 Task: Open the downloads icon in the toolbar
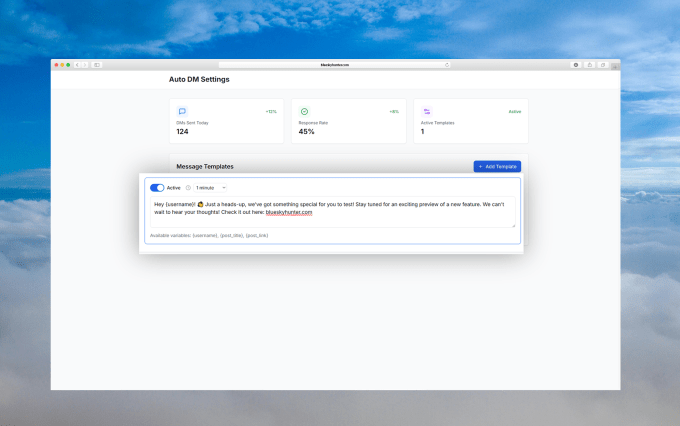[576, 65]
